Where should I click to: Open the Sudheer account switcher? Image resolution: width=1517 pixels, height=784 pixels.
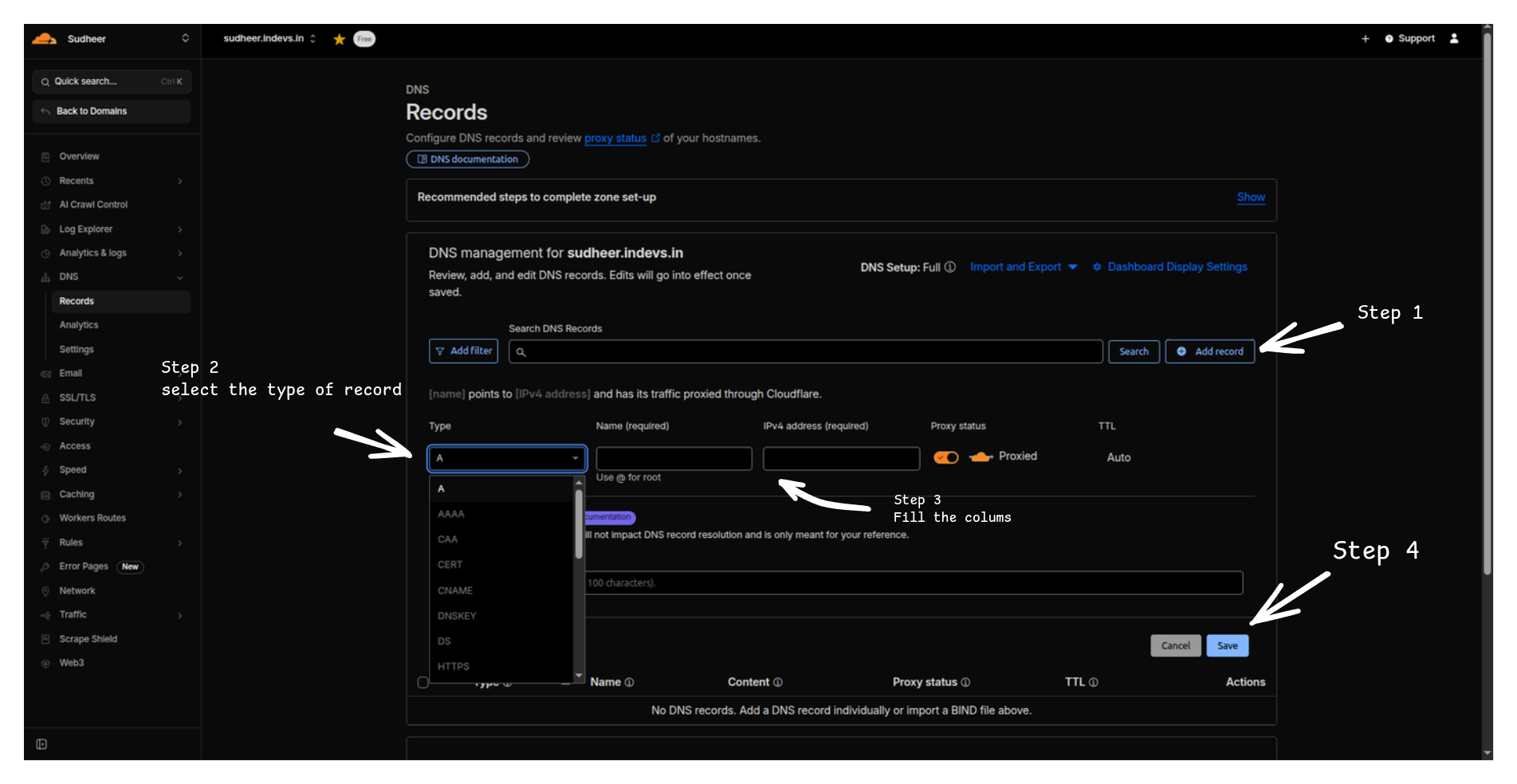click(x=185, y=38)
